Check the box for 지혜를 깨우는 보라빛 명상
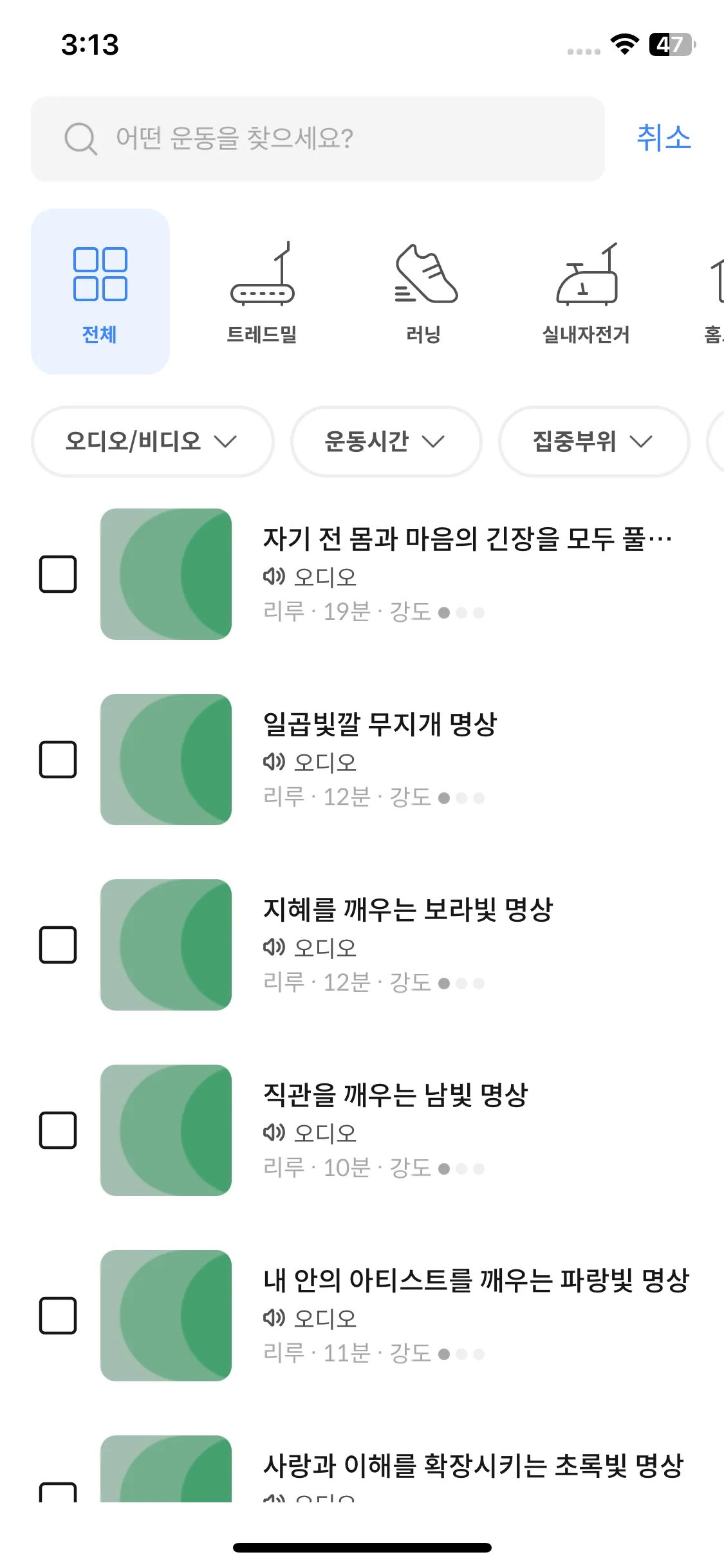Image resolution: width=724 pixels, height=1568 pixels. [58, 945]
